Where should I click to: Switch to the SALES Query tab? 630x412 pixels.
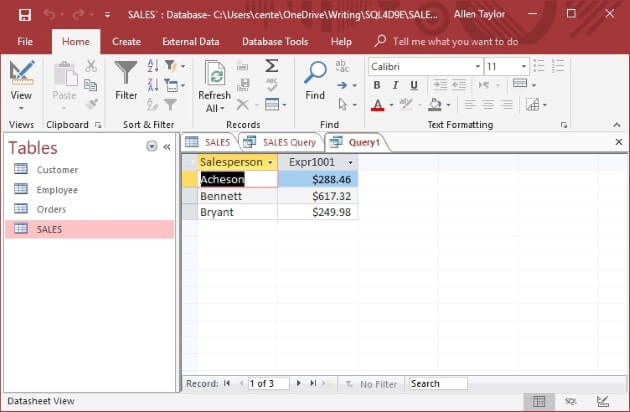281,142
